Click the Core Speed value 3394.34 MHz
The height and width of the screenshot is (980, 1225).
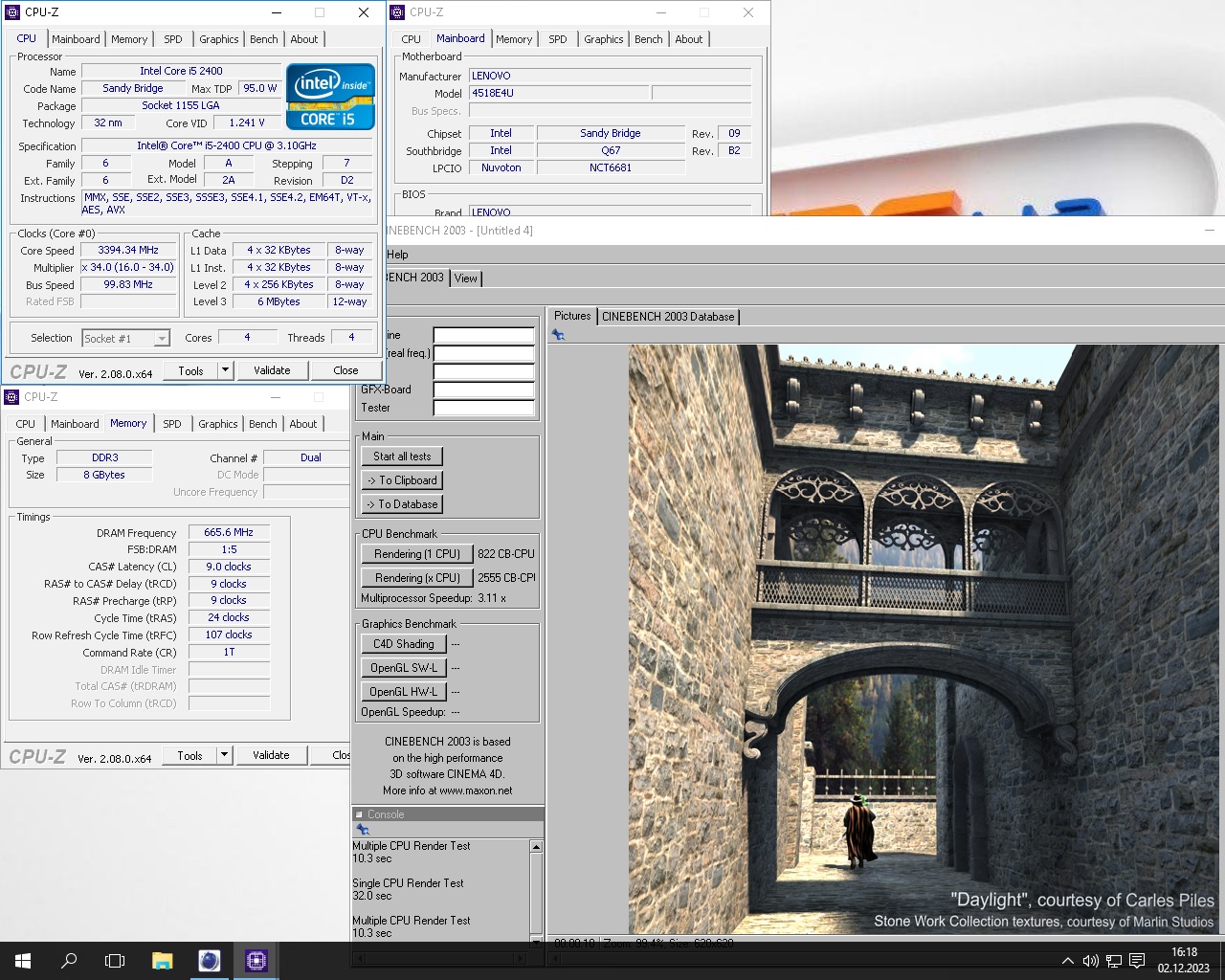pyautogui.click(x=128, y=251)
